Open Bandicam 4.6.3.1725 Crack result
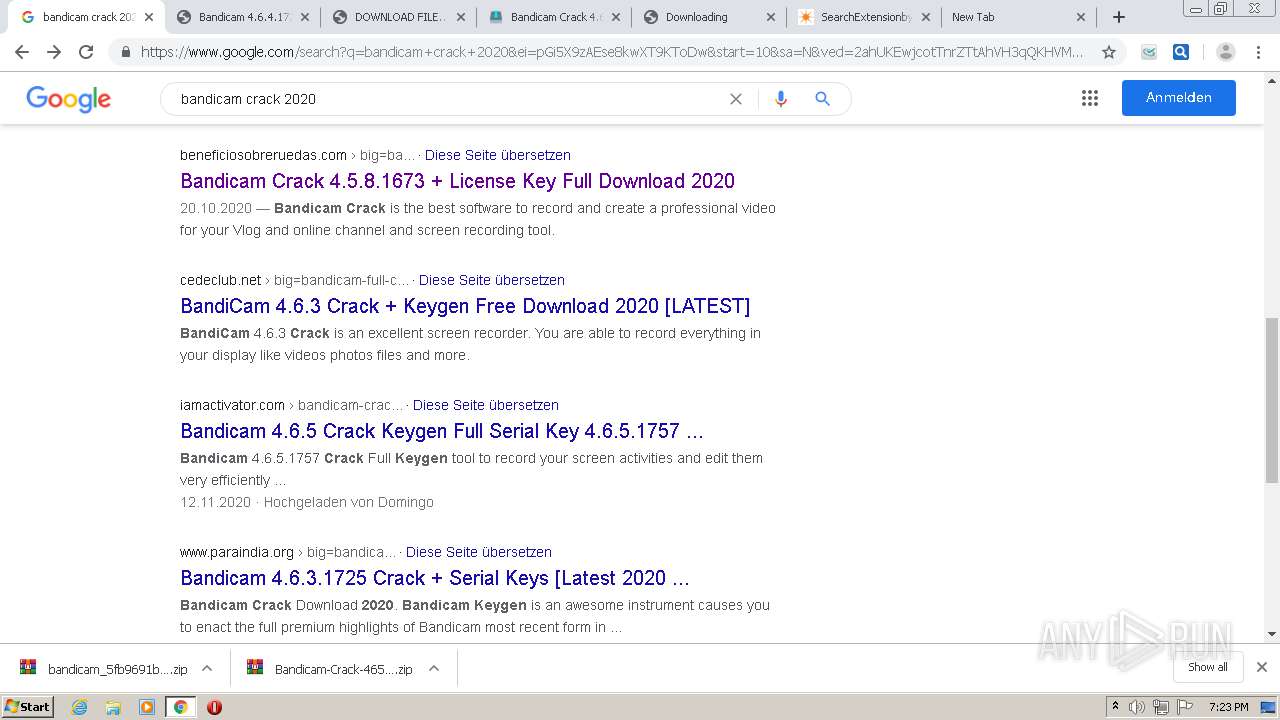Viewport: 1280px width, 720px height. click(435, 578)
